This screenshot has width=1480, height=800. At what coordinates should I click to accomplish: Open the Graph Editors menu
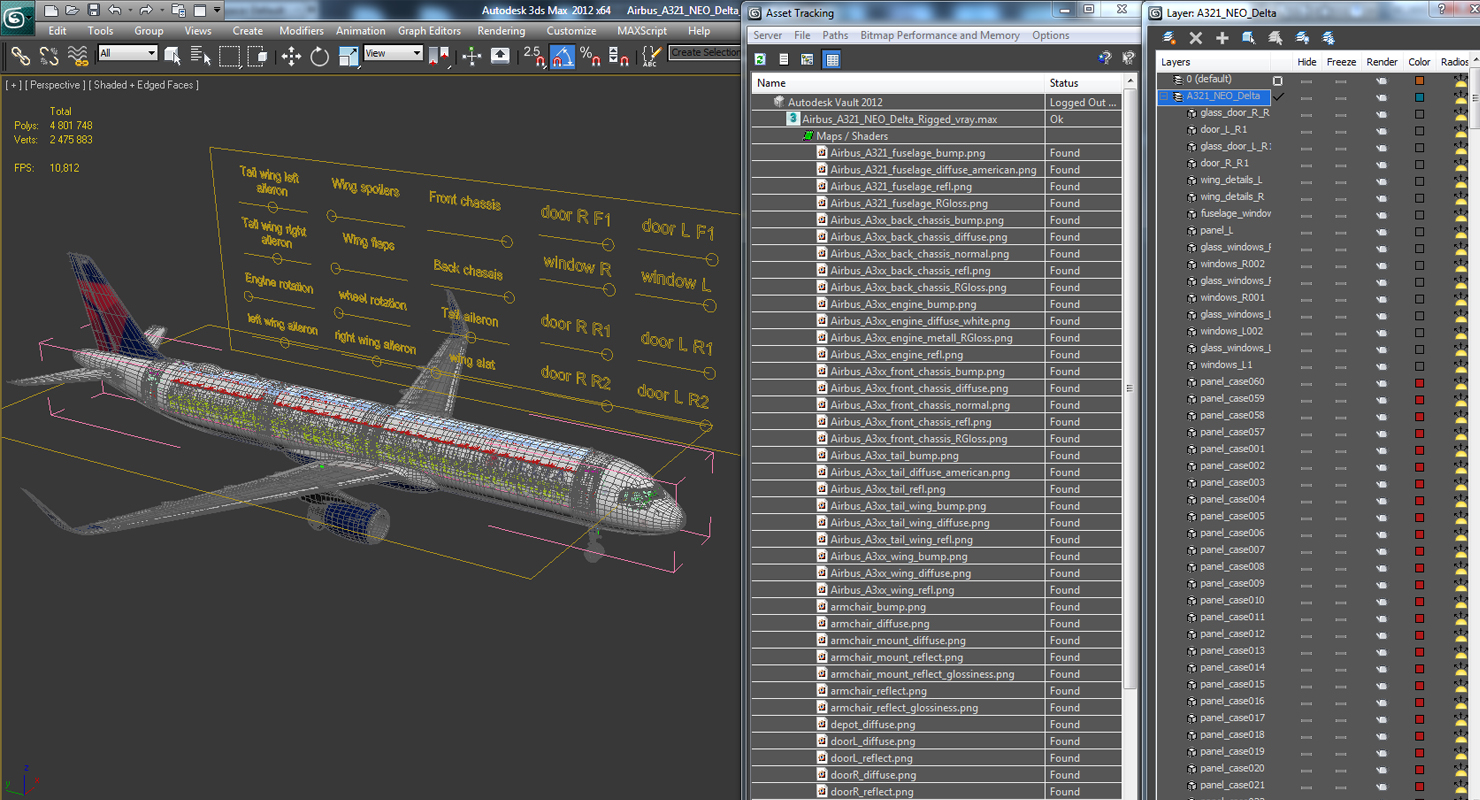pos(429,31)
